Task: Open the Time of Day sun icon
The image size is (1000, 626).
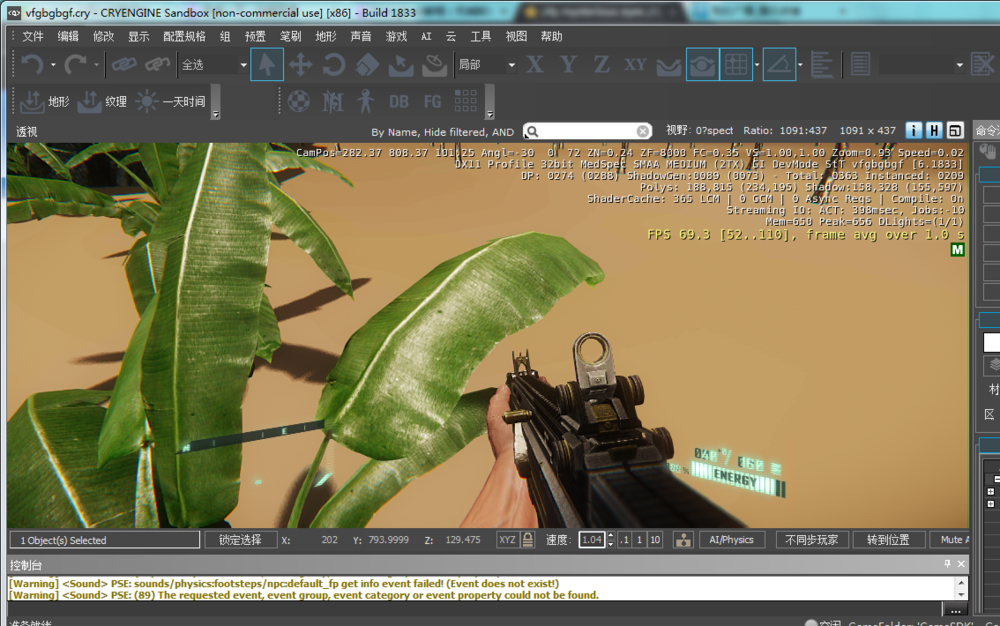Action: point(147,101)
